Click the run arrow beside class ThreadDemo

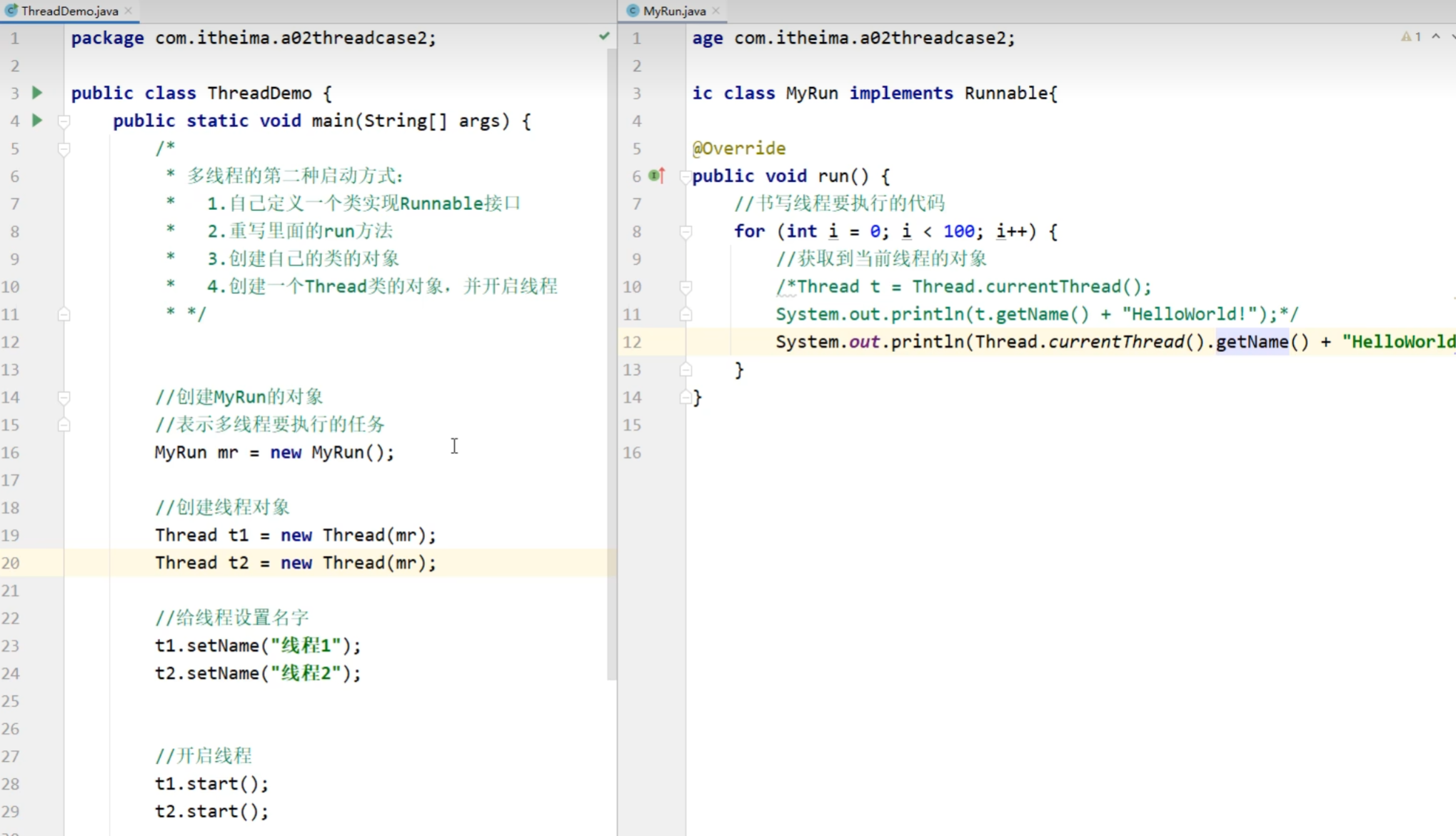pyautogui.click(x=37, y=93)
